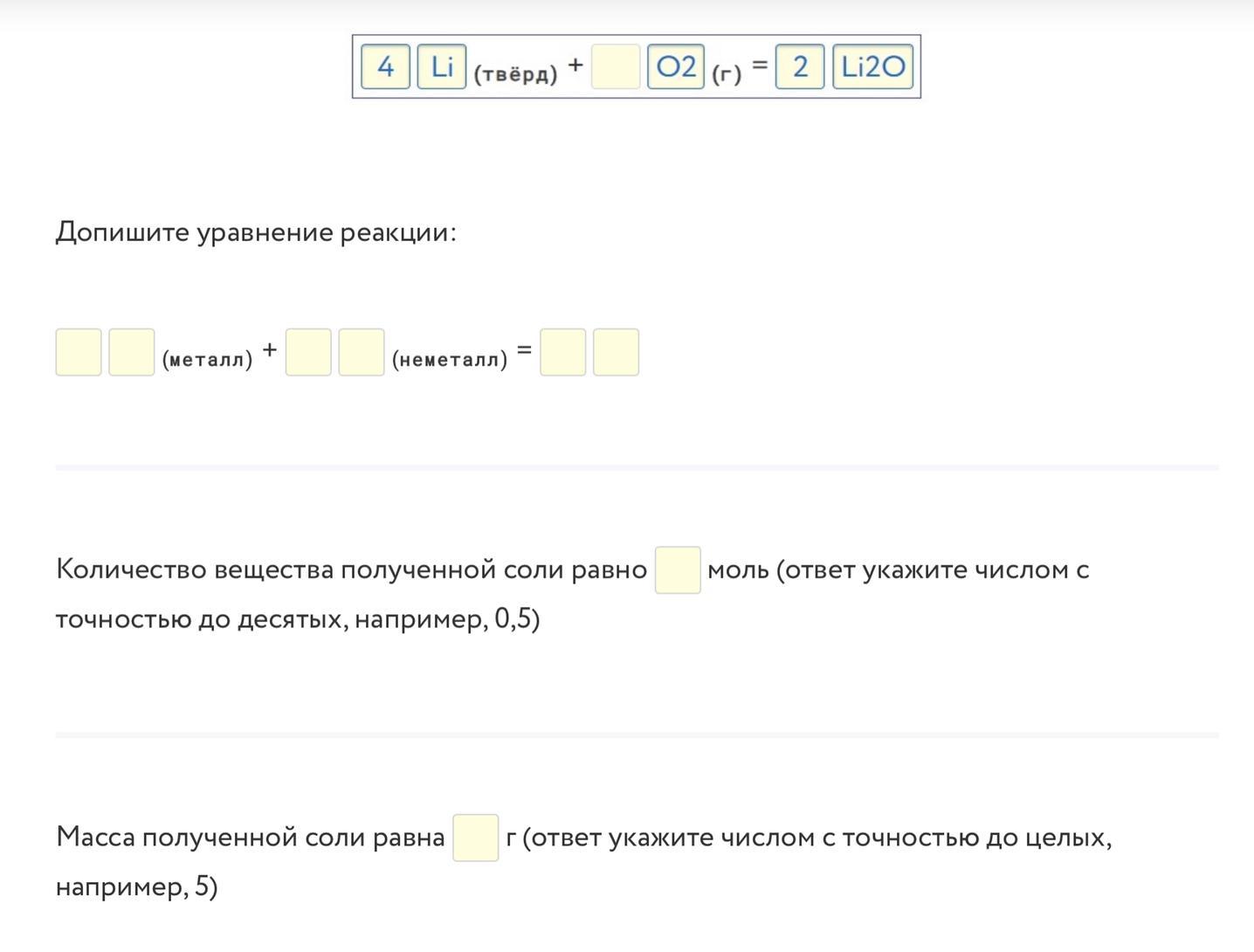Click the last product formula input box

(616, 352)
